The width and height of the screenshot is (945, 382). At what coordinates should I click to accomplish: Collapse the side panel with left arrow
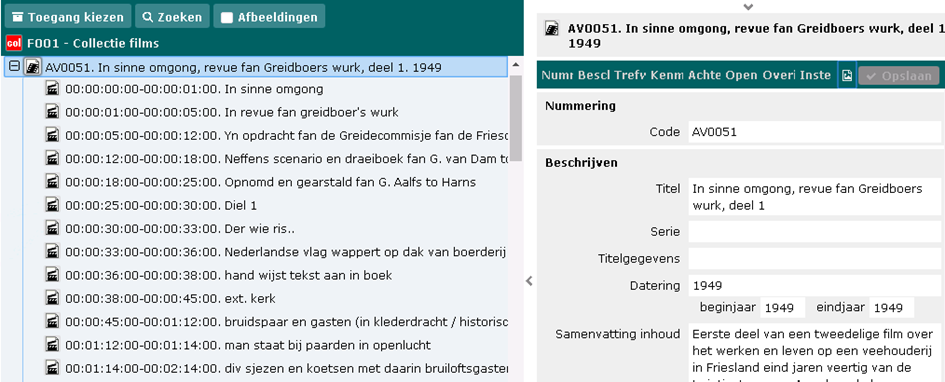(x=529, y=280)
